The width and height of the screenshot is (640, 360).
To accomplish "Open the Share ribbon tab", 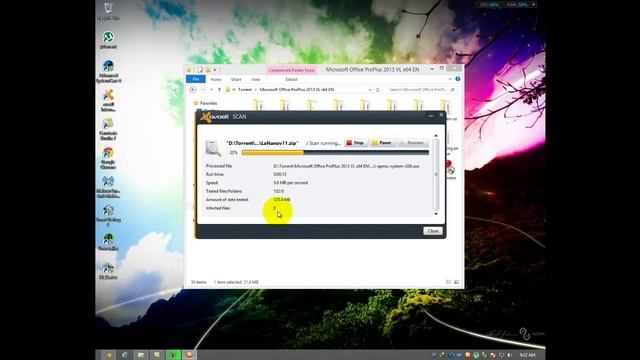I will coord(236,80).
